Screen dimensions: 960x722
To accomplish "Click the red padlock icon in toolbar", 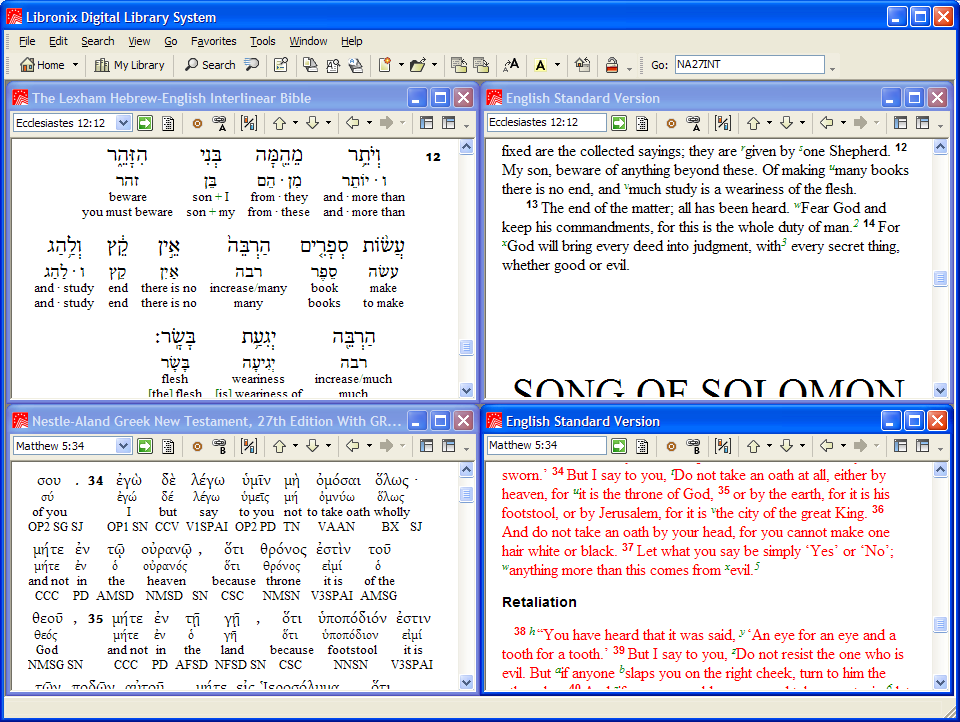I will click(611, 65).
